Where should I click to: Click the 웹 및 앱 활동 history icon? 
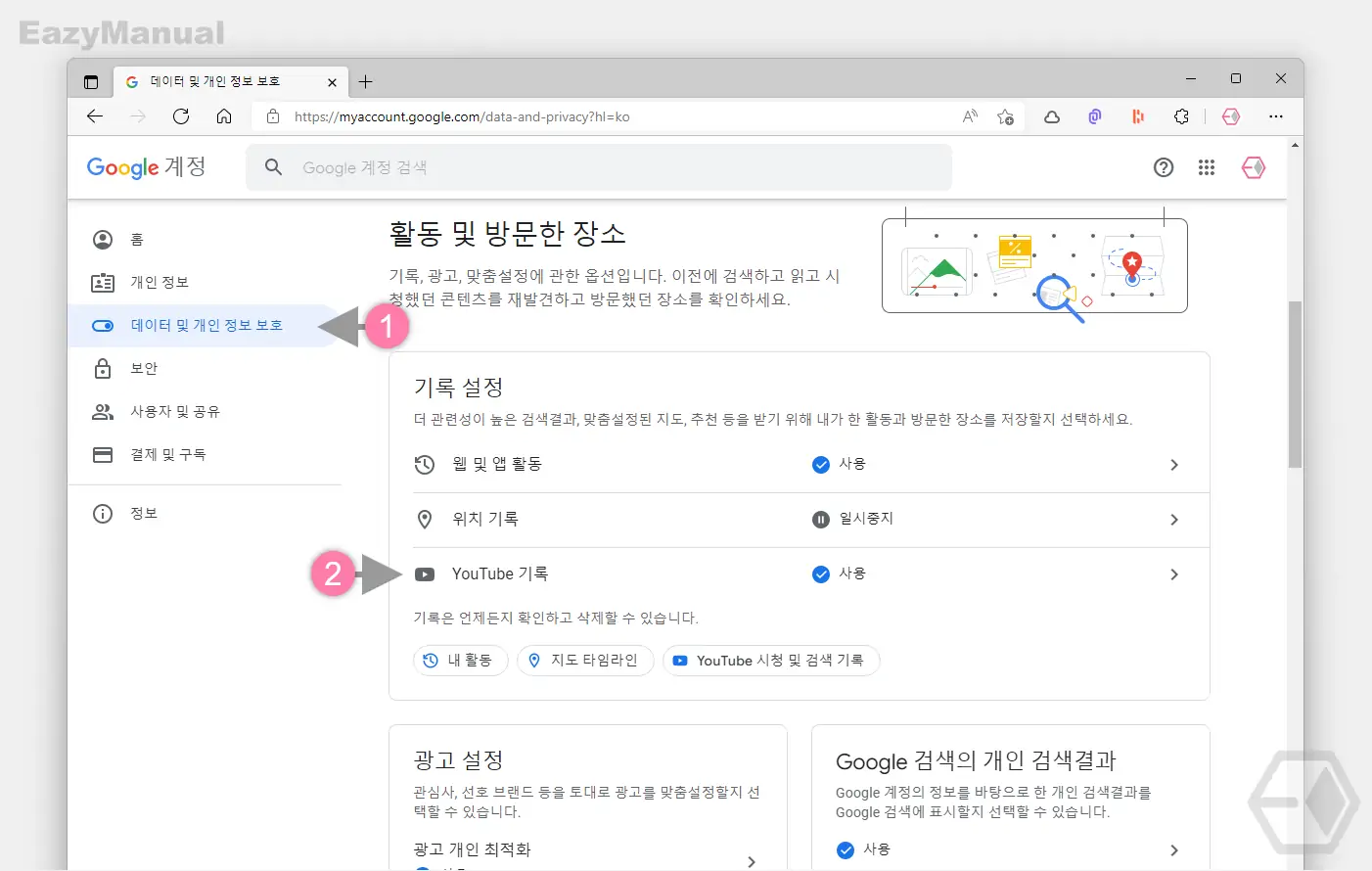click(425, 465)
